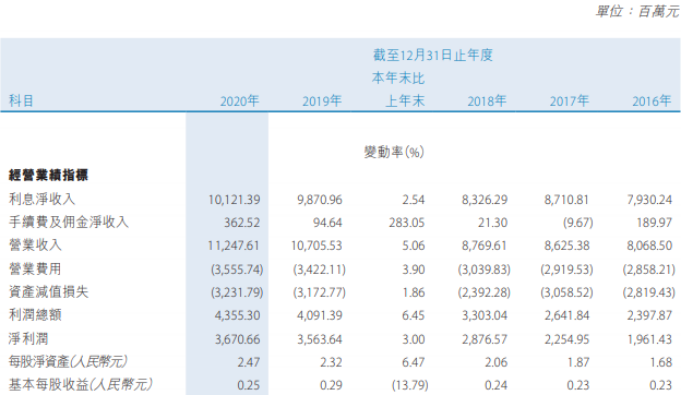Click the 單位：百萬元 unit note
The image size is (682, 396).
pos(637,11)
